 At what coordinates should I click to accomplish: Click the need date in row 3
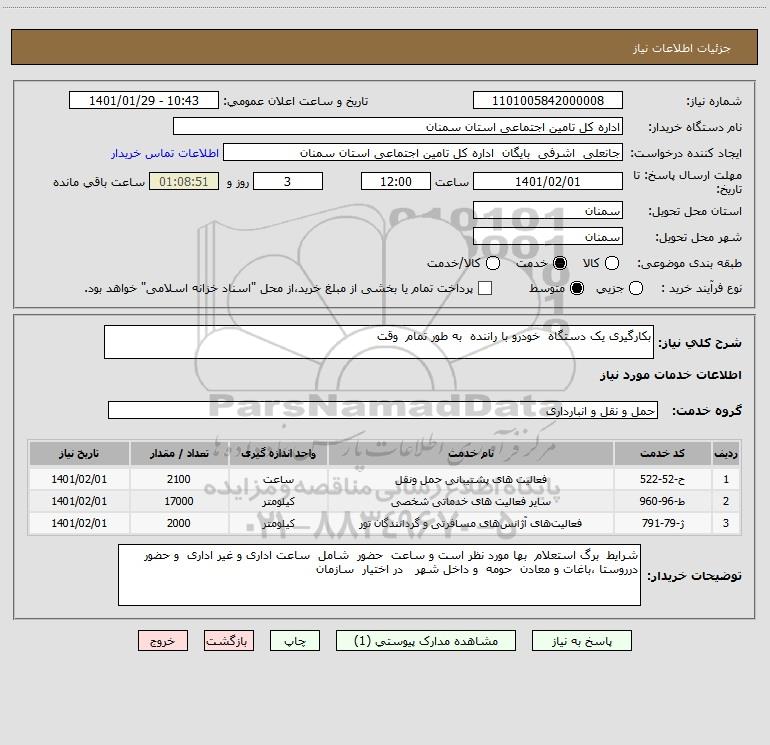(x=79, y=524)
